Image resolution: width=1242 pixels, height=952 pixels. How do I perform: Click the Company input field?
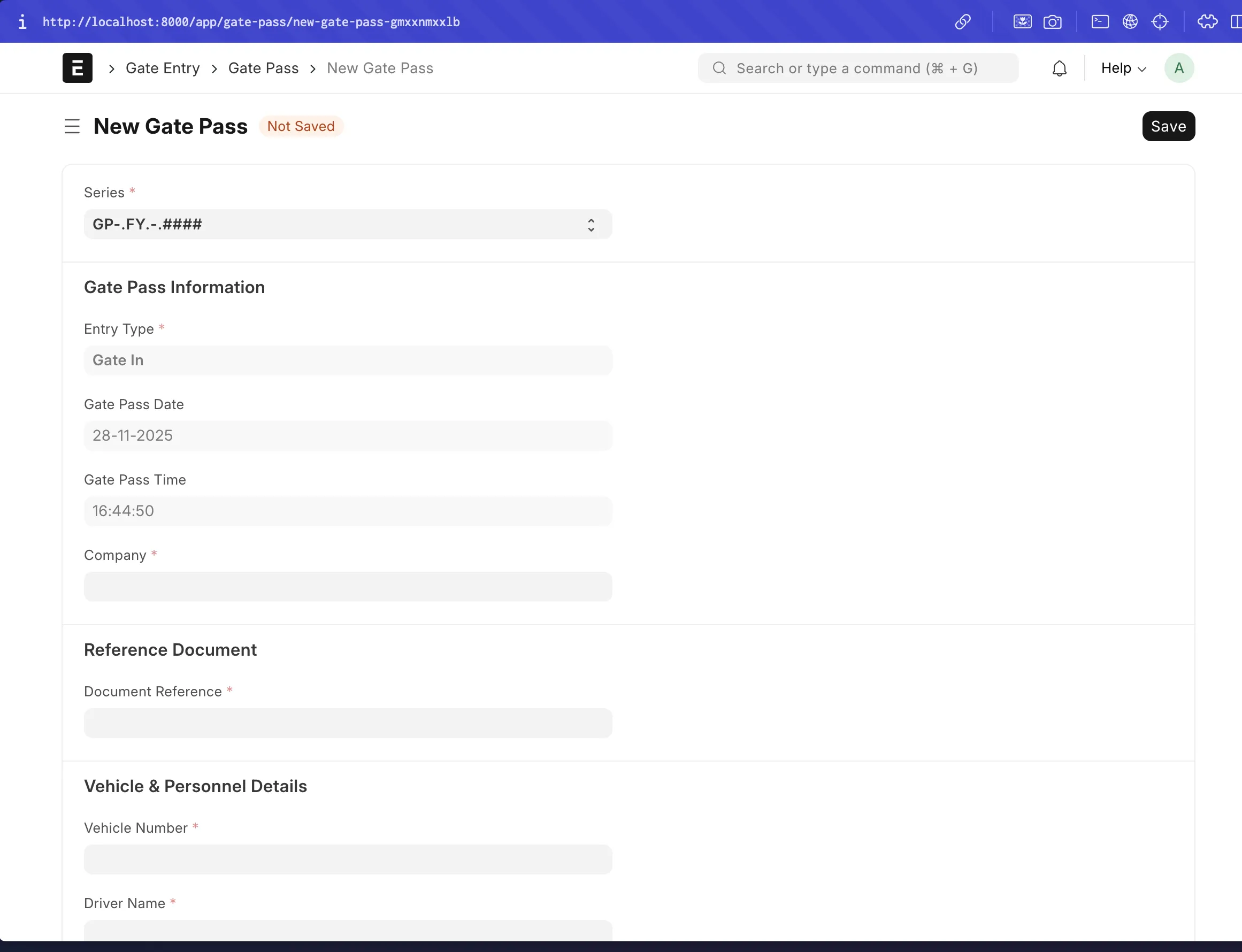[x=347, y=587]
